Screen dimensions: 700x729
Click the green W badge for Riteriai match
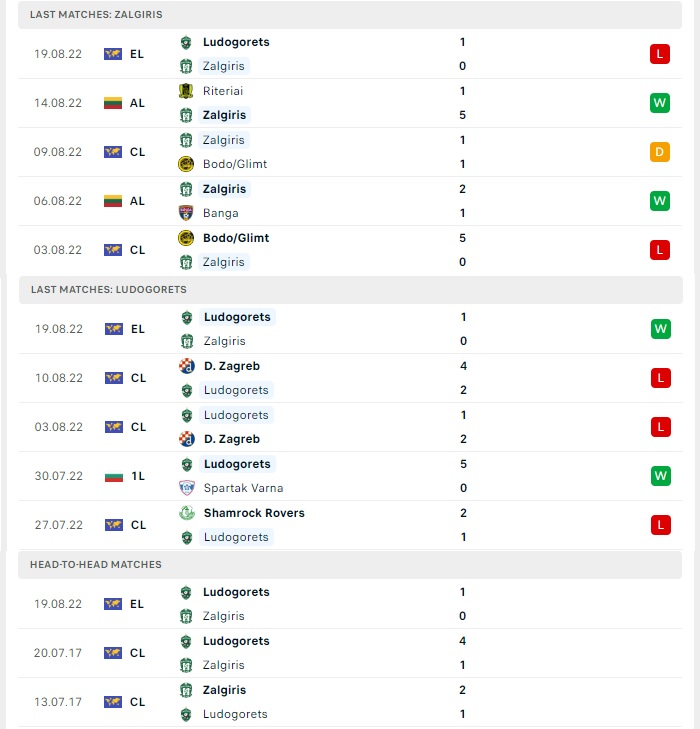660,103
